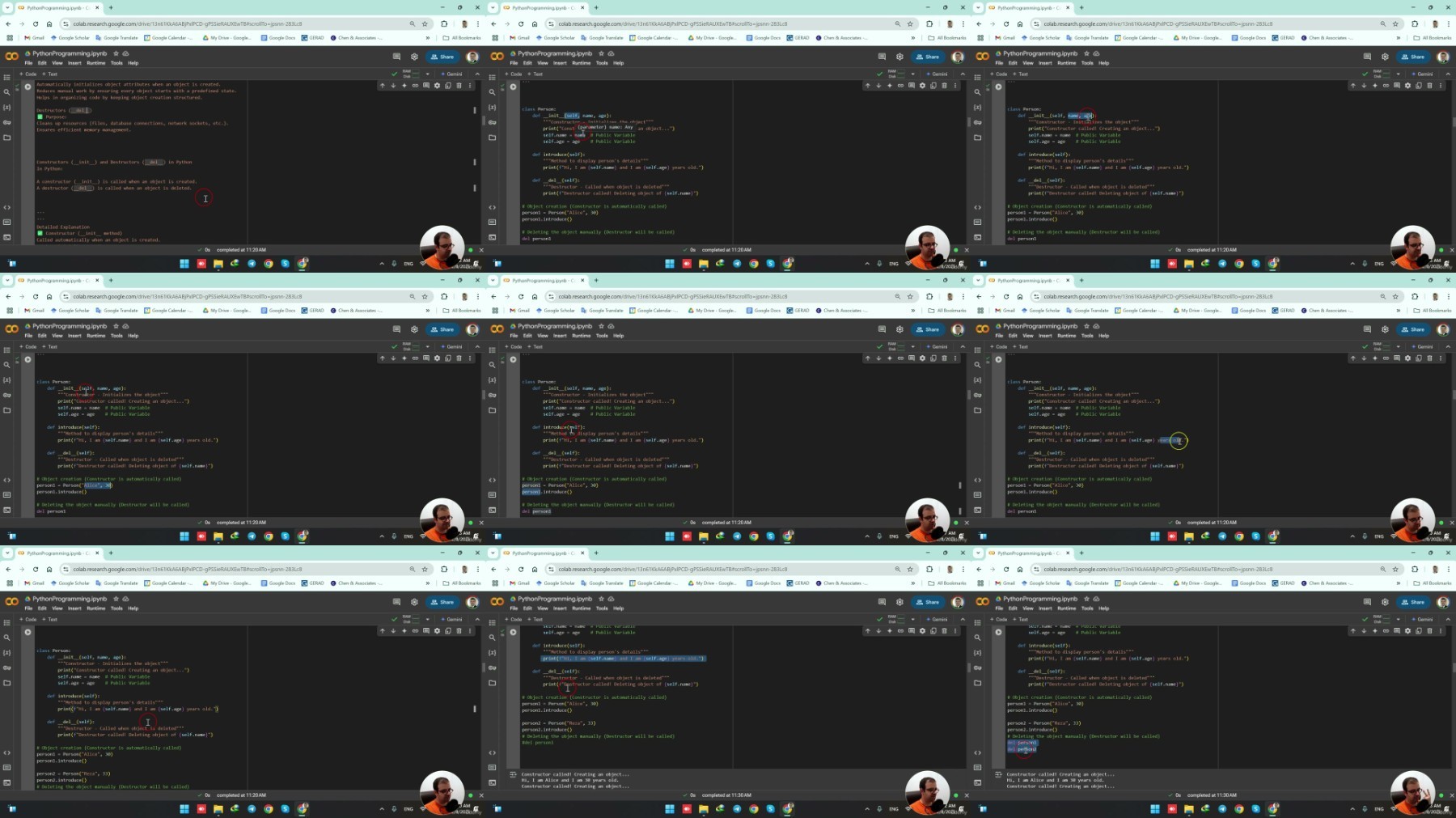
Task: Expand RAM Disk dropdown in '#del person1' frame
Action: pyautogui.click(x=912, y=619)
